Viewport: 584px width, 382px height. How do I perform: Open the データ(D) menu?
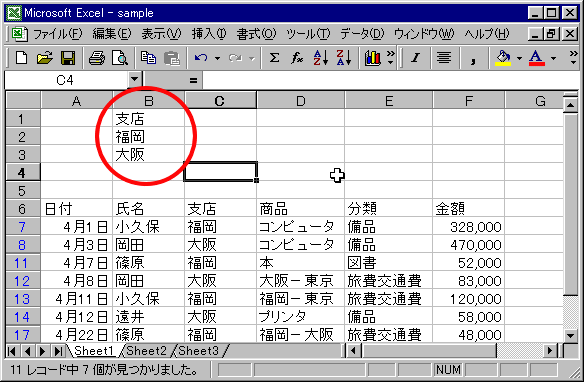pos(362,34)
